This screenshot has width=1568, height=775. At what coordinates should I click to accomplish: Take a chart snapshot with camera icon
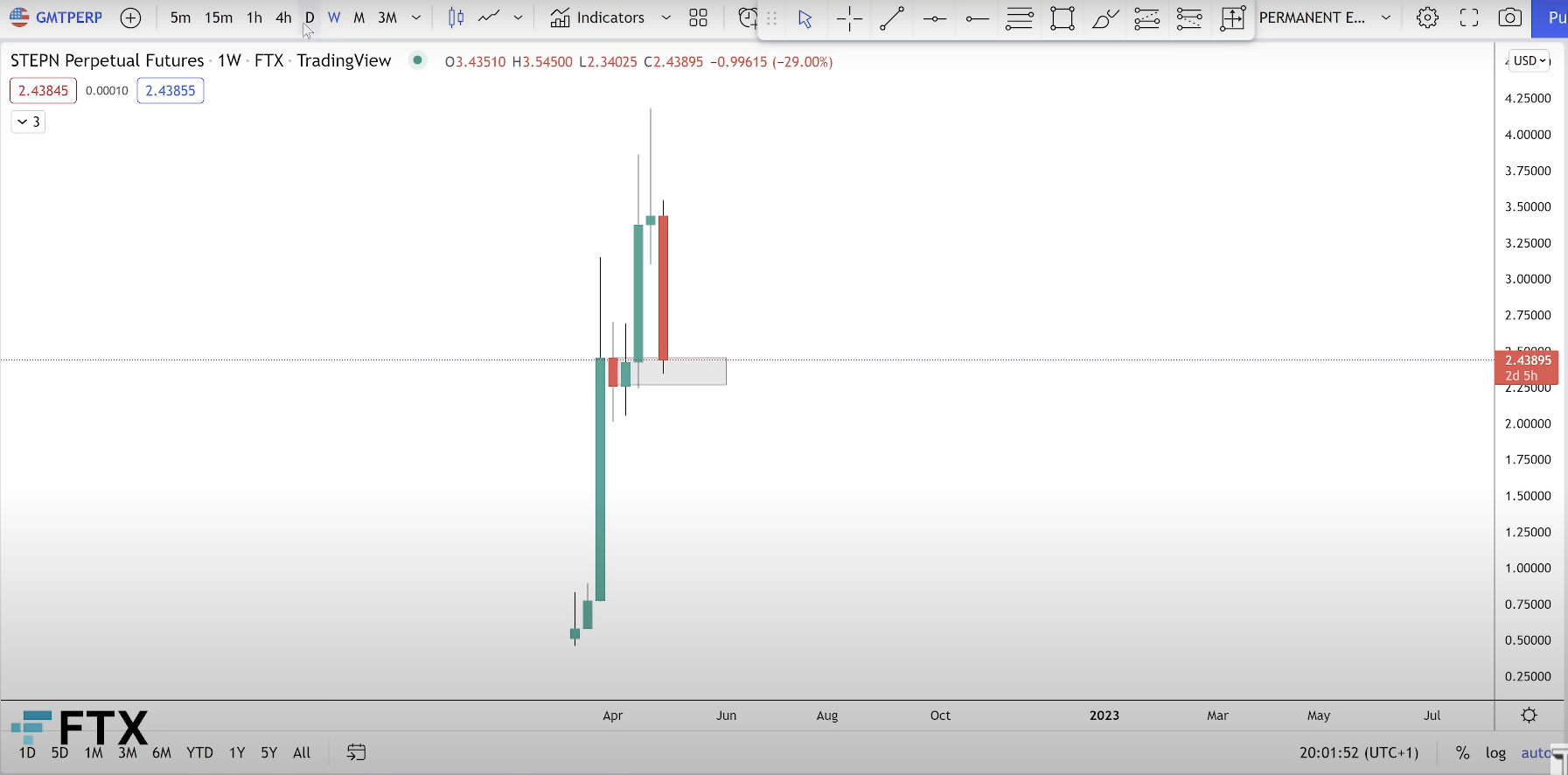[1510, 17]
